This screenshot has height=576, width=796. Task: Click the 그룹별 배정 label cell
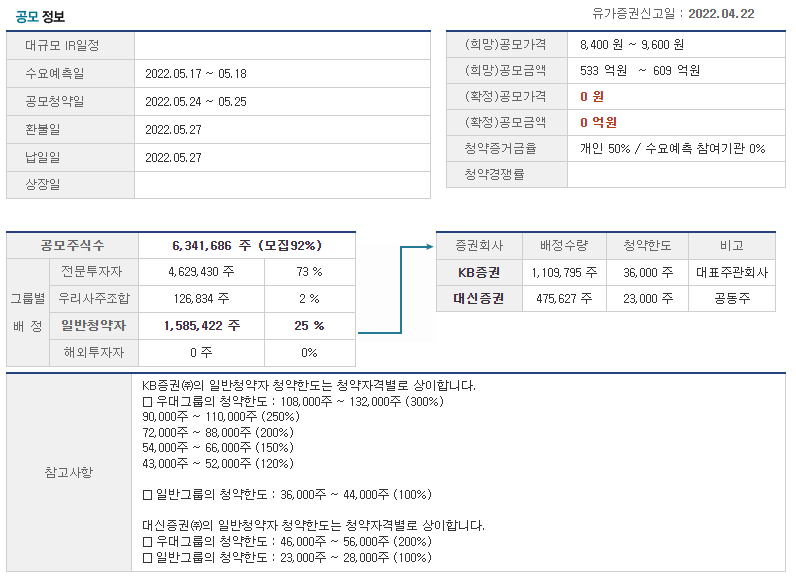click(28, 313)
